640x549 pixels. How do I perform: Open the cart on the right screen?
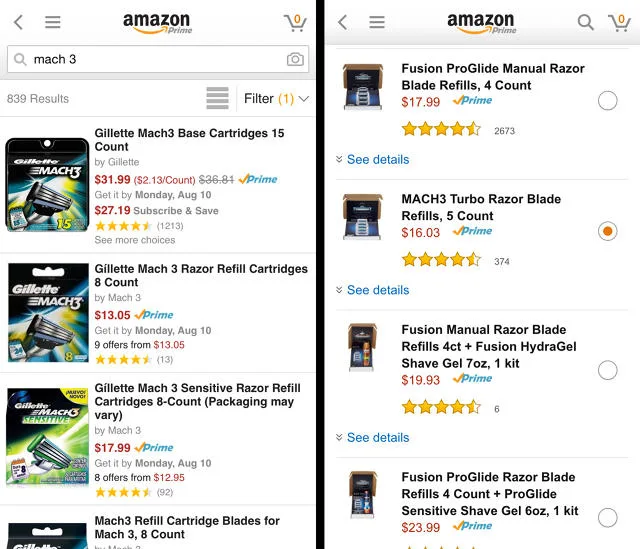point(619,22)
